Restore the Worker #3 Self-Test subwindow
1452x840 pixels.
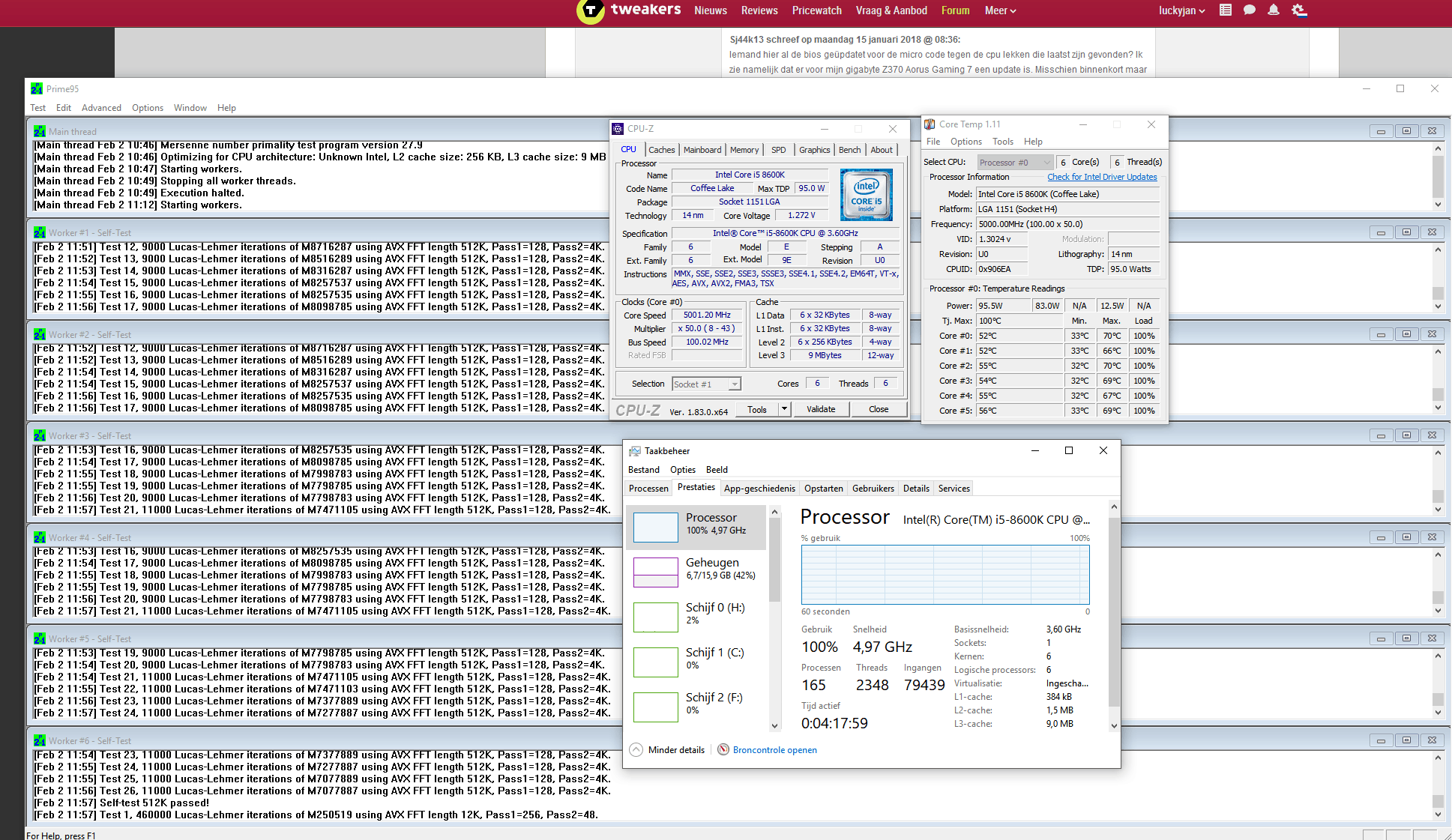(1406, 435)
